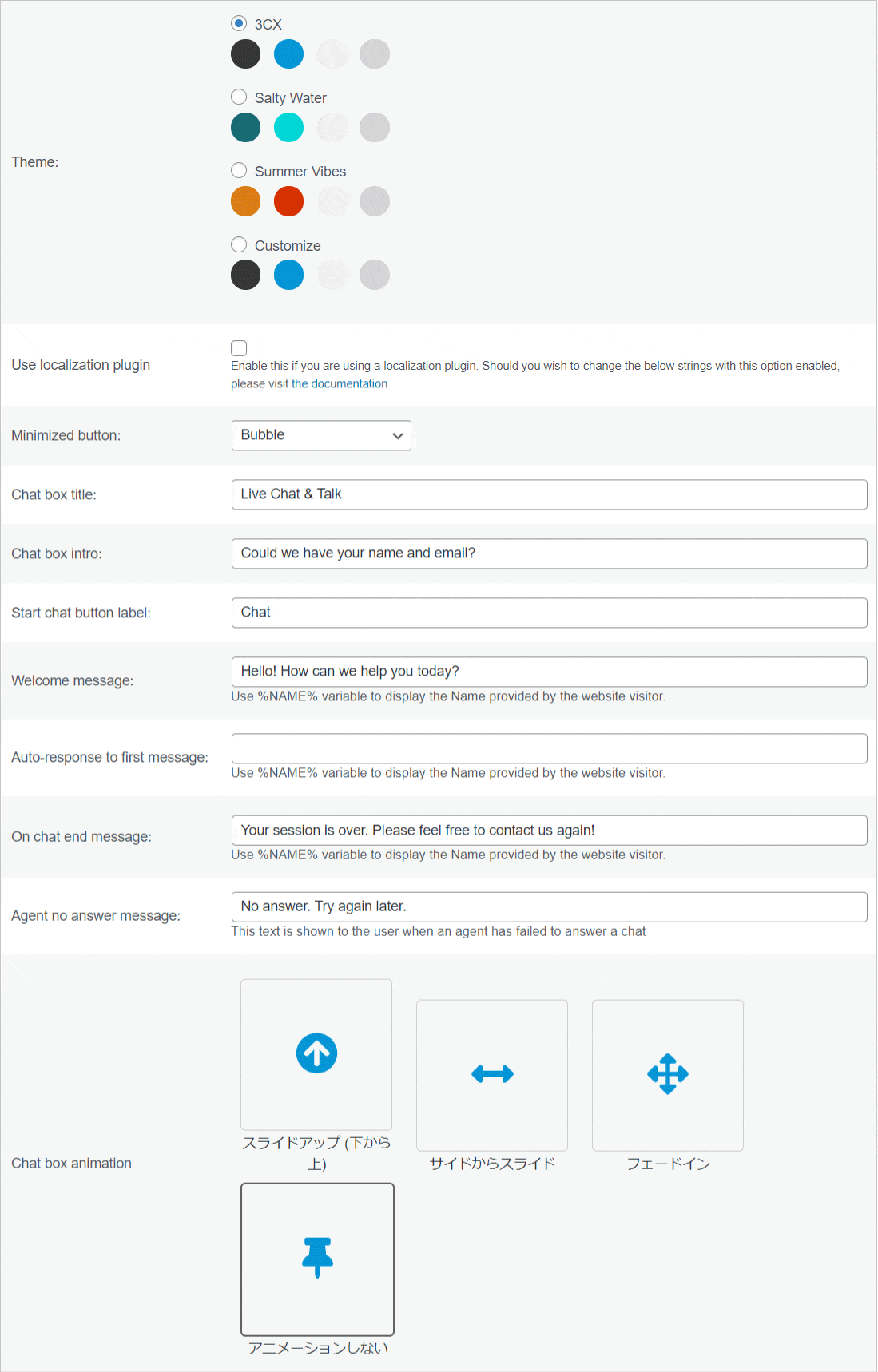Enable the Use localization plugin checkbox

pos(239,348)
